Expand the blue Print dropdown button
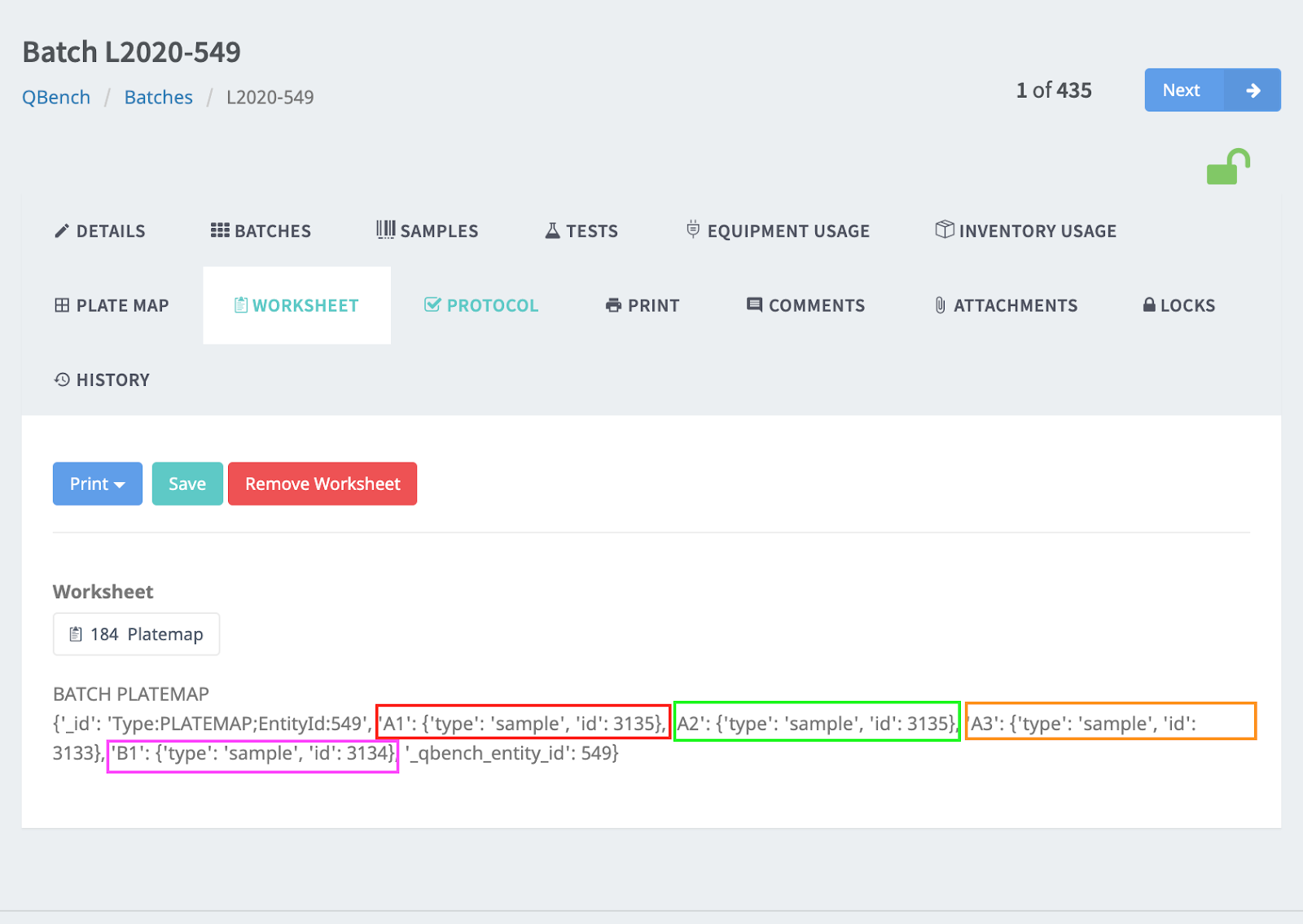Image resolution: width=1303 pixels, height=924 pixels. [97, 484]
